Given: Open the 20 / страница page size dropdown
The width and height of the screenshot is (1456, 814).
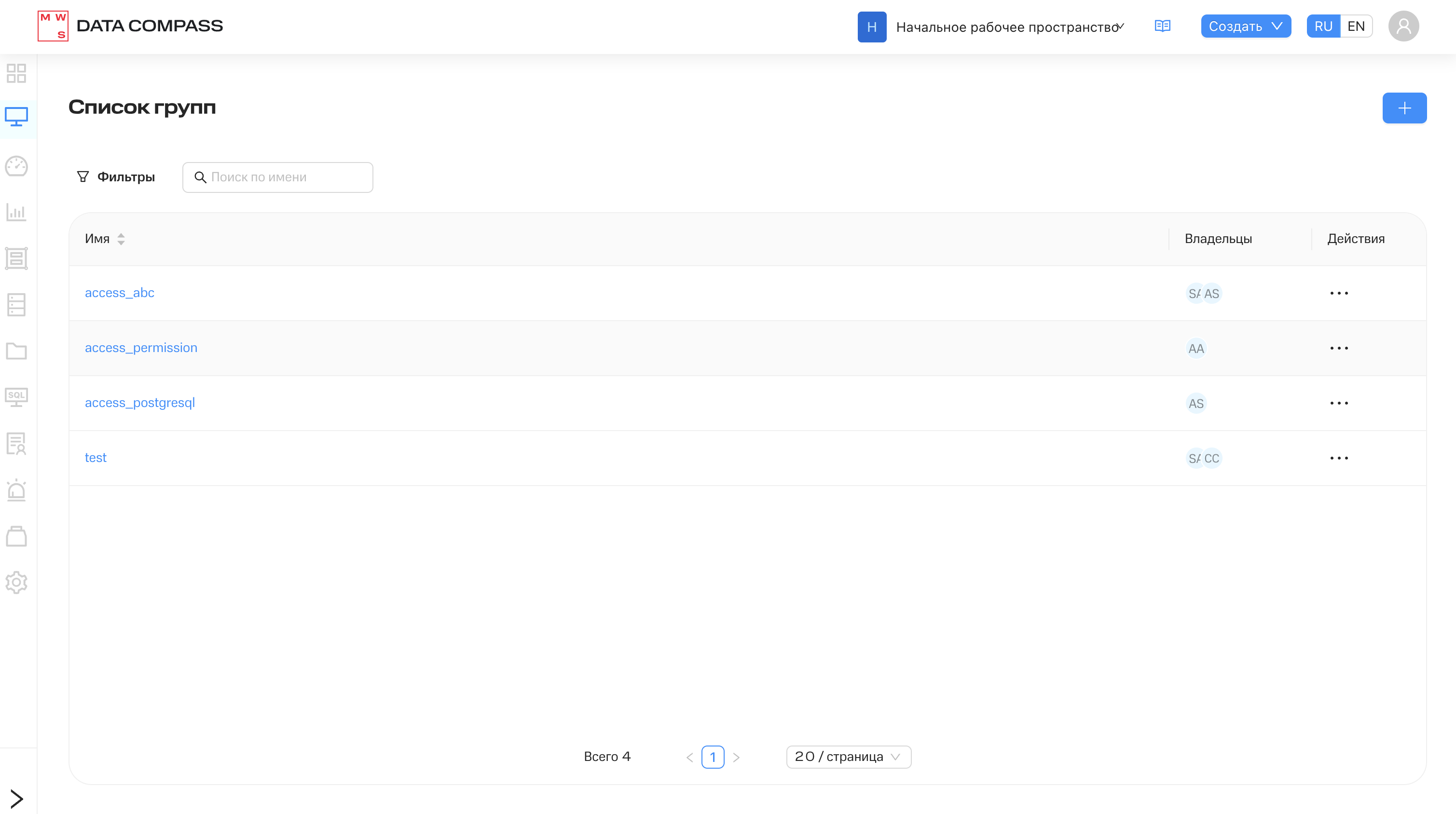Looking at the screenshot, I should 848,757.
